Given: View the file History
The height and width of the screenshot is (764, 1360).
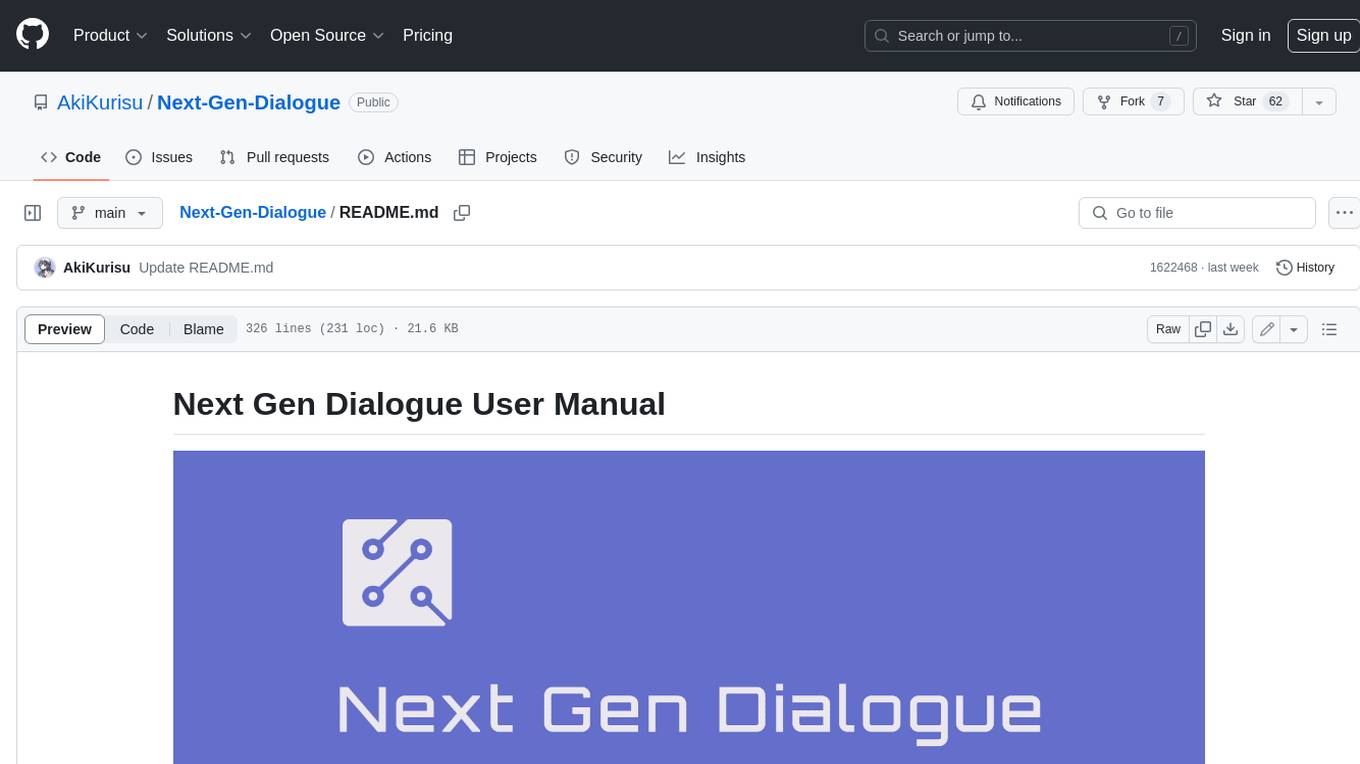Looking at the screenshot, I should [1306, 268].
